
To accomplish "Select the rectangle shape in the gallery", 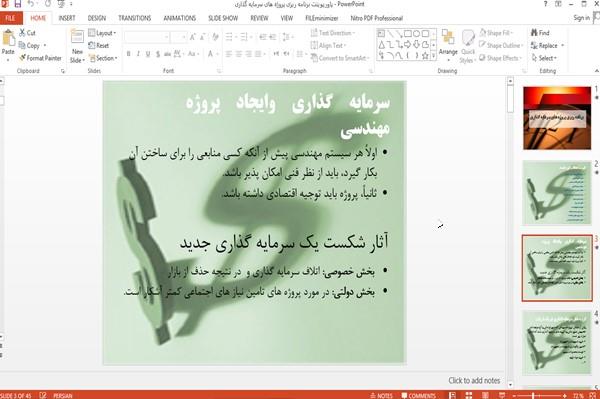I will [x=408, y=34].
